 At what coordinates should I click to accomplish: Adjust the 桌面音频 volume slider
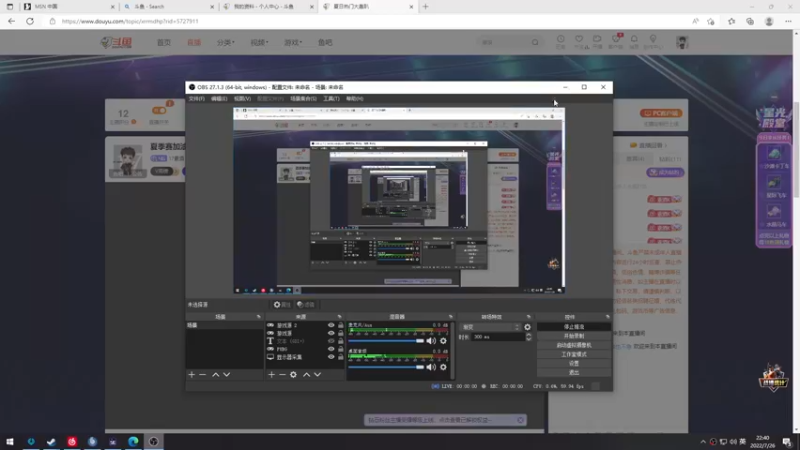point(386,367)
